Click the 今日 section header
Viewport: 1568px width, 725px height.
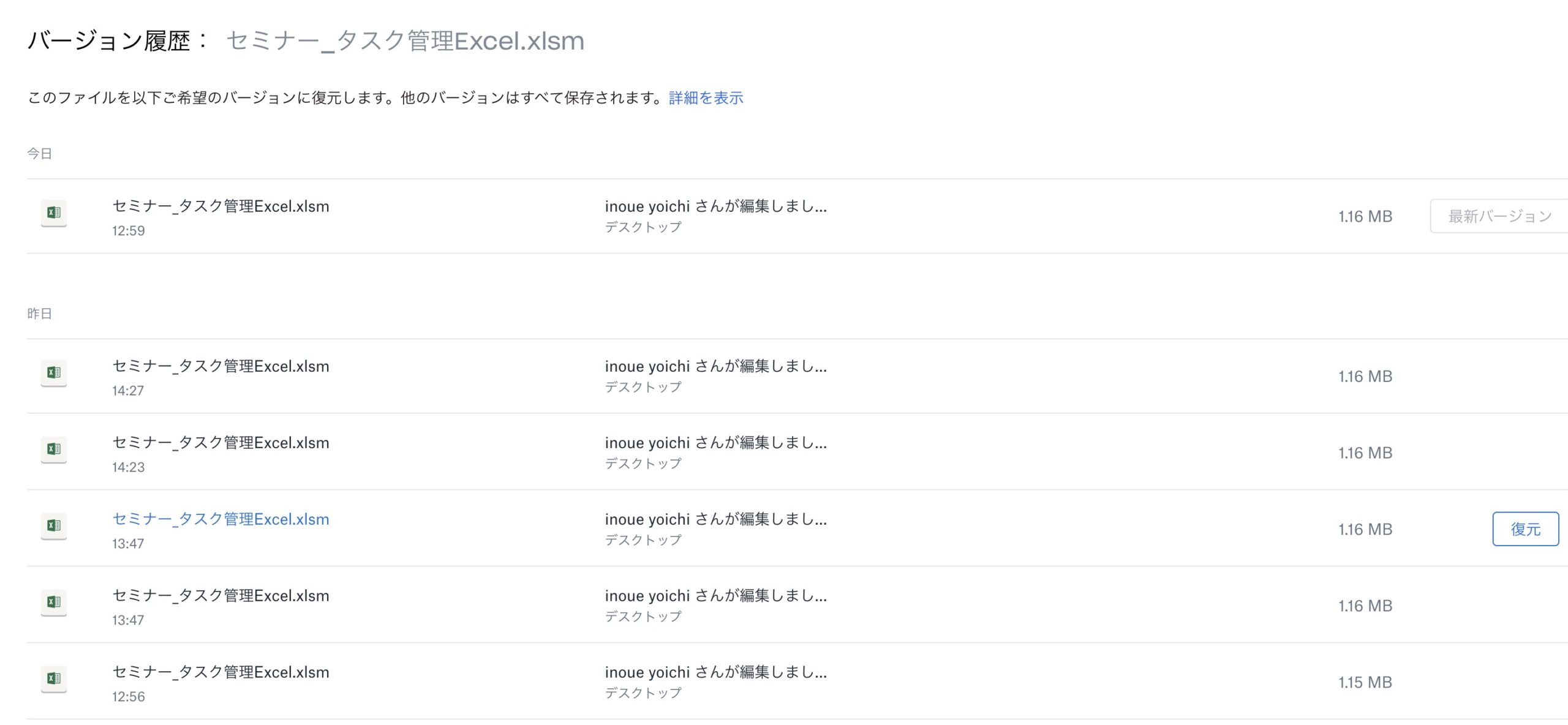pyautogui.click(x=39, y=154)
